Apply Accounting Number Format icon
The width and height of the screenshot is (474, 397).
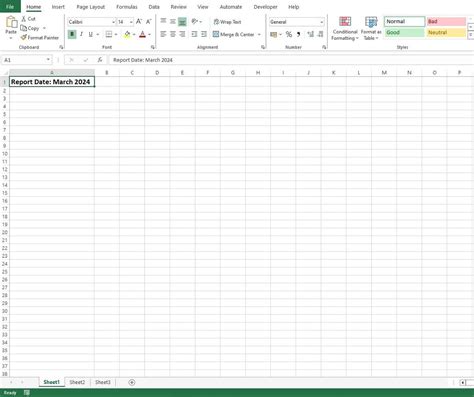(273, 34)
